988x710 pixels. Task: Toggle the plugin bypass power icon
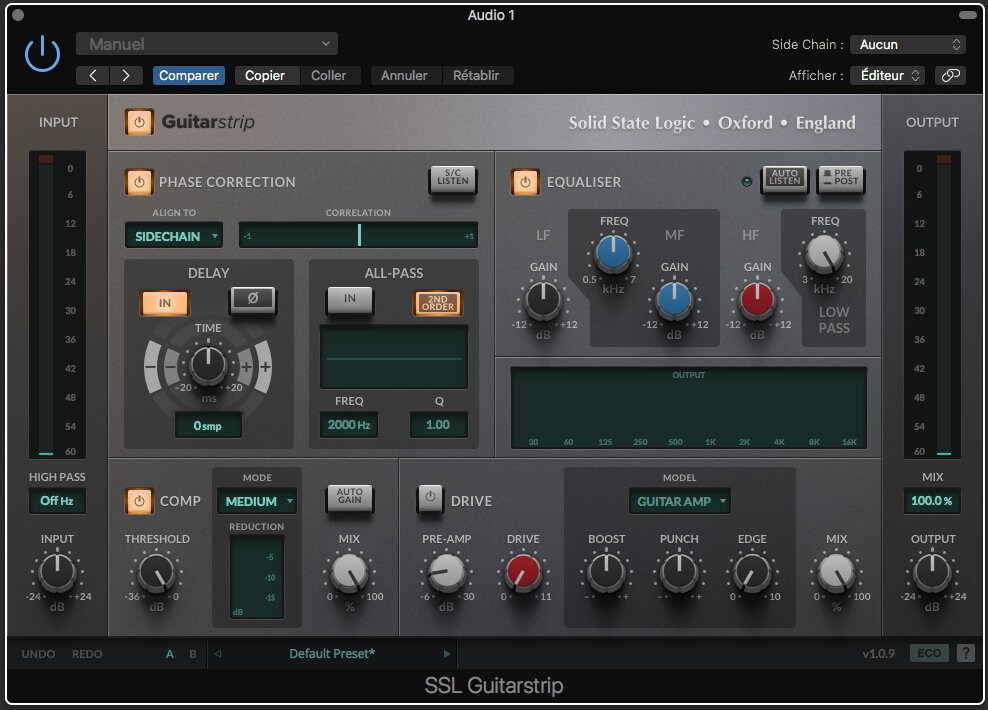pos(42,54)
